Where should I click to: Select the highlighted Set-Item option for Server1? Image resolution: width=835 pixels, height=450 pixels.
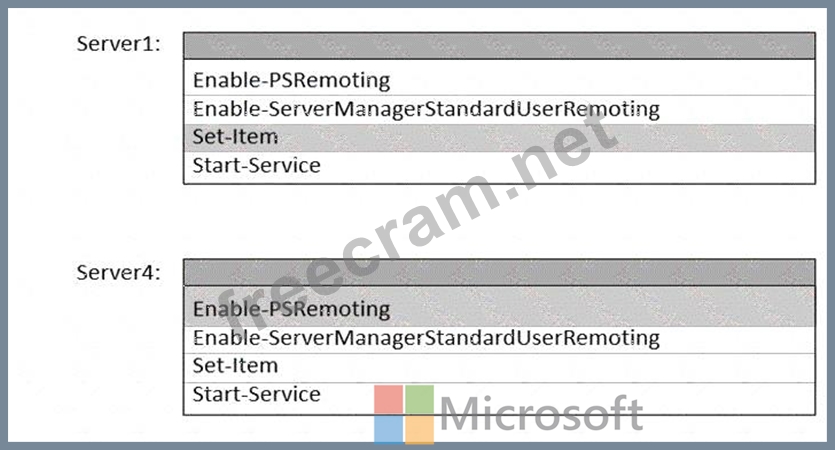click(x=236, y=137)
